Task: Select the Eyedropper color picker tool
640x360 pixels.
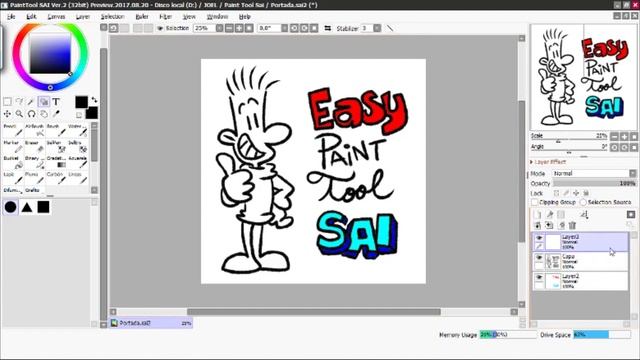Action: point(56,113)
